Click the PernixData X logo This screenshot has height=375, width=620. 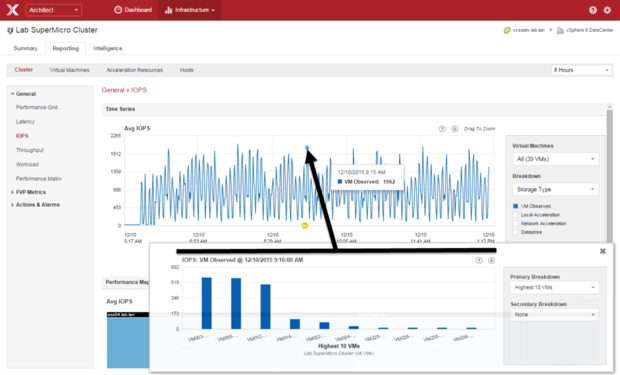pos(13,10)
